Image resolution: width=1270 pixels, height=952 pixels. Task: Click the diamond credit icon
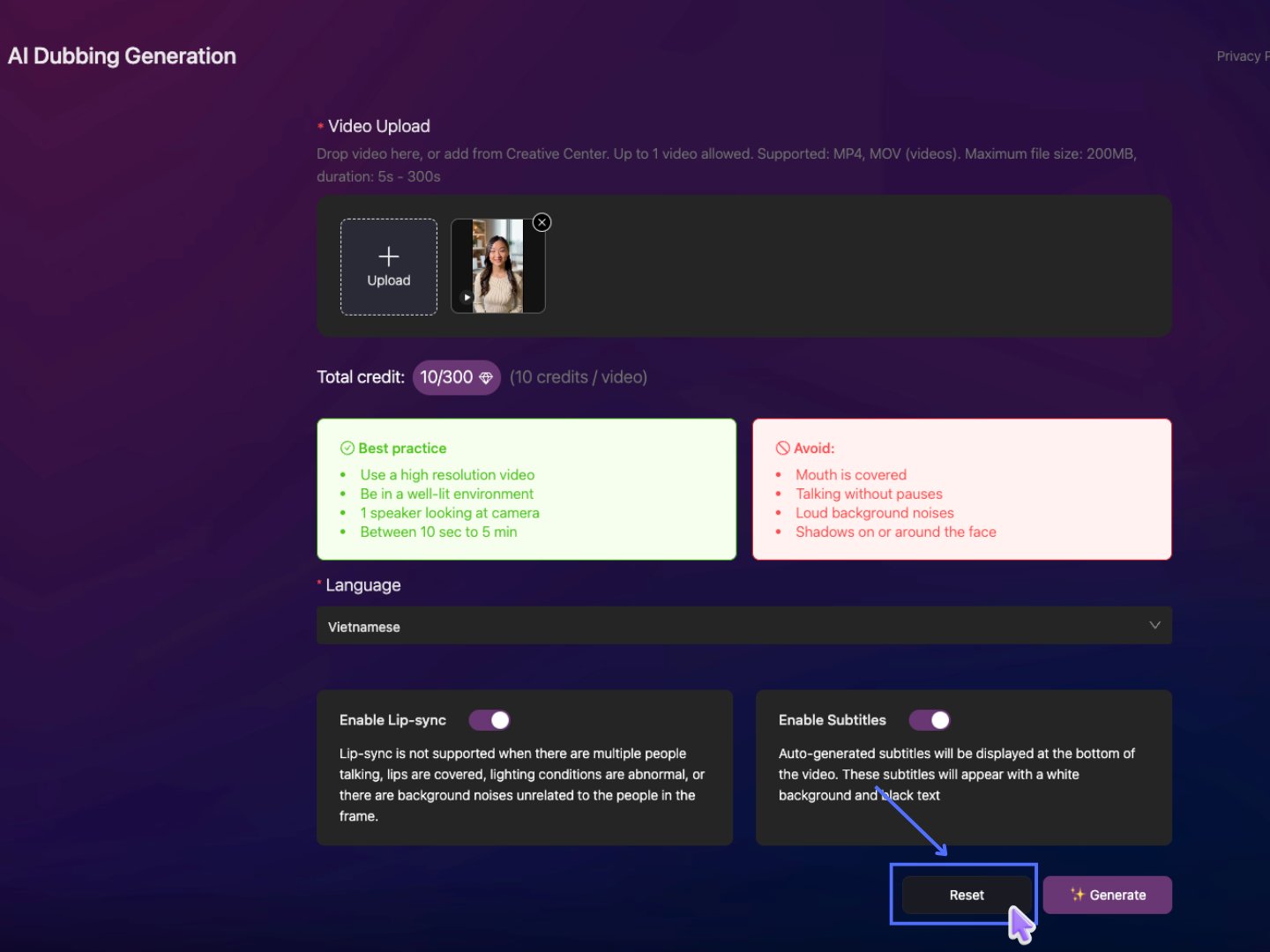click(x=486, y=378)
